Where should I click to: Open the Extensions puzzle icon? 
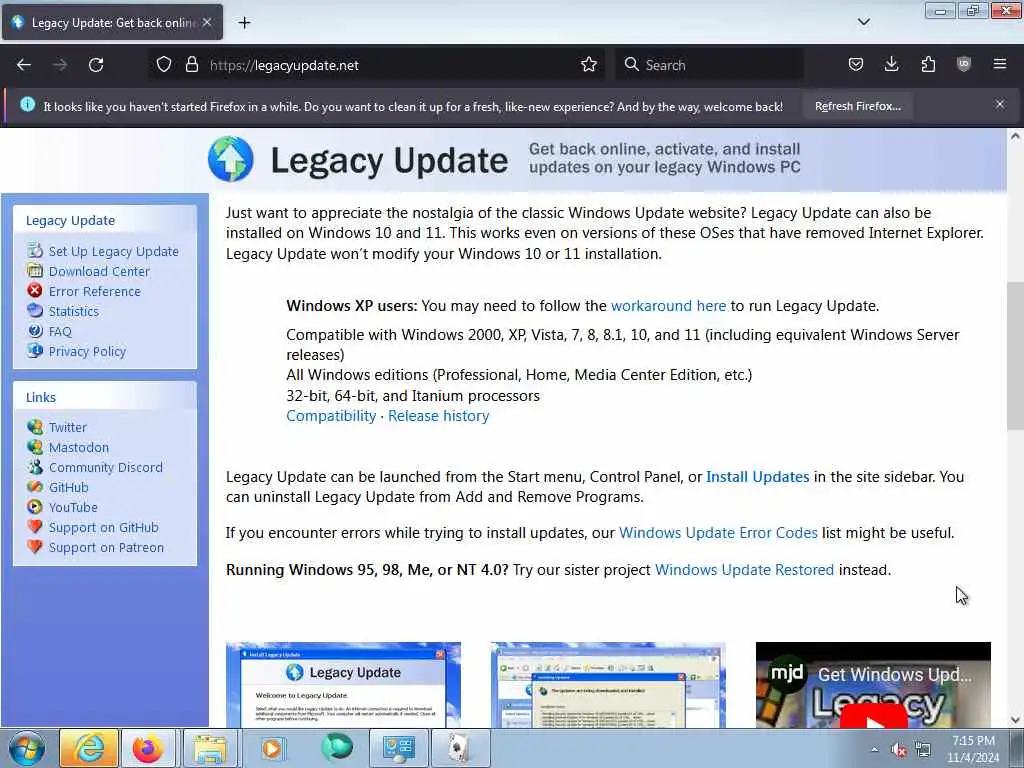tap(928, 65)
